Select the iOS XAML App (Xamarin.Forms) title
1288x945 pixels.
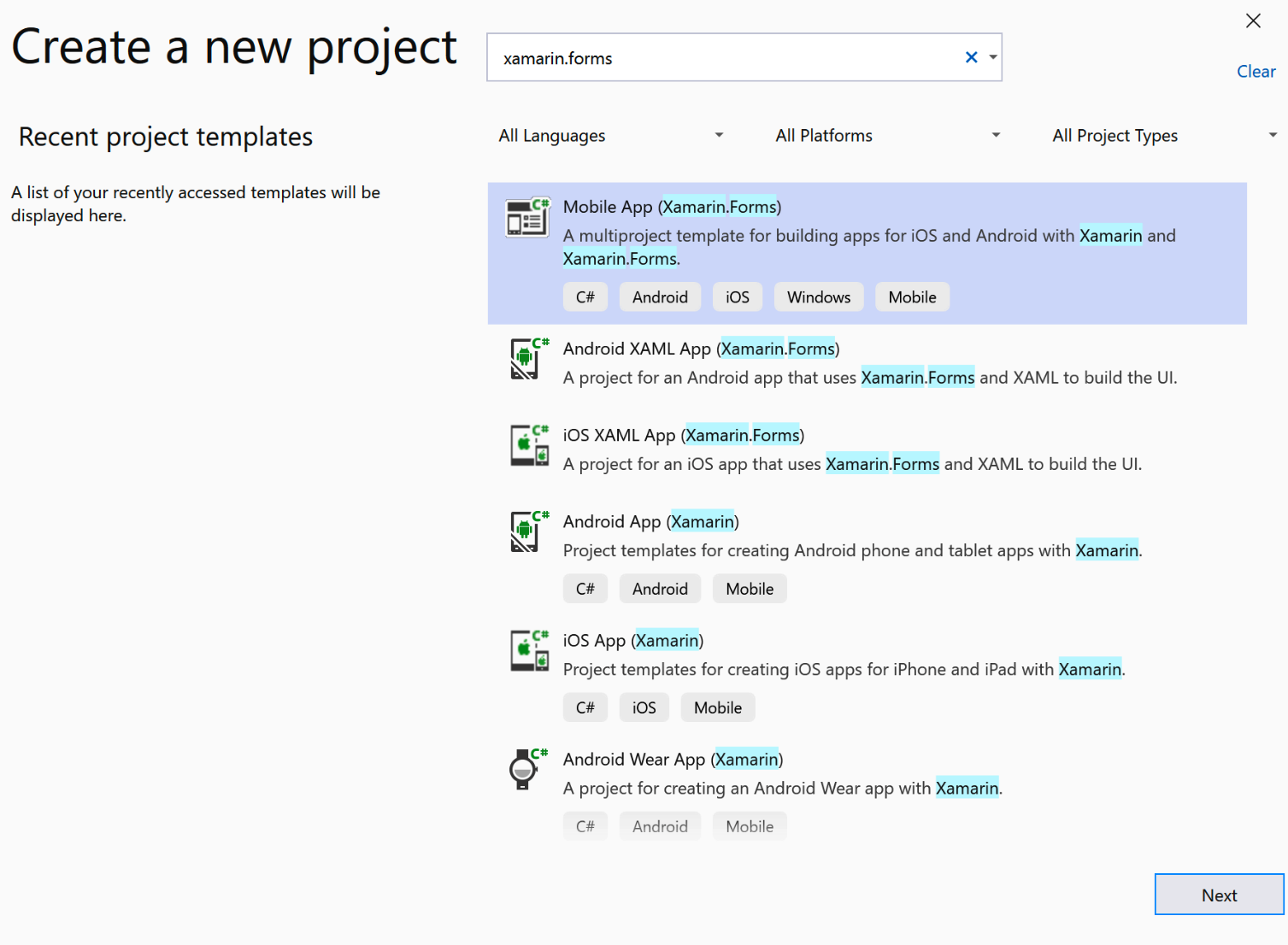[683, 436]
